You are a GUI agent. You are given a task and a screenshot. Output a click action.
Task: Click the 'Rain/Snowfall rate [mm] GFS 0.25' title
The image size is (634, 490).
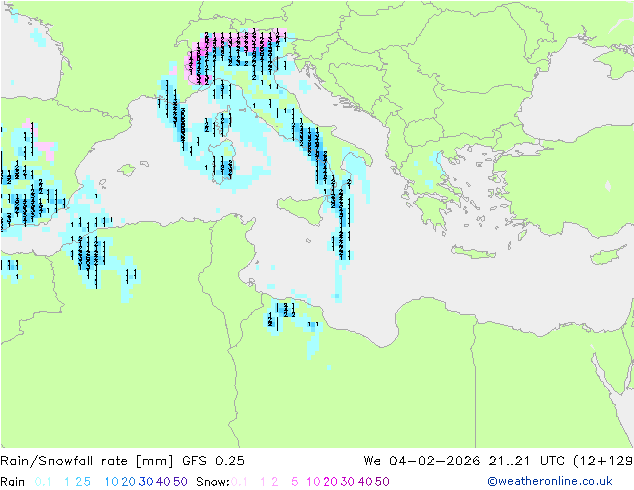(x=122, y=461)
